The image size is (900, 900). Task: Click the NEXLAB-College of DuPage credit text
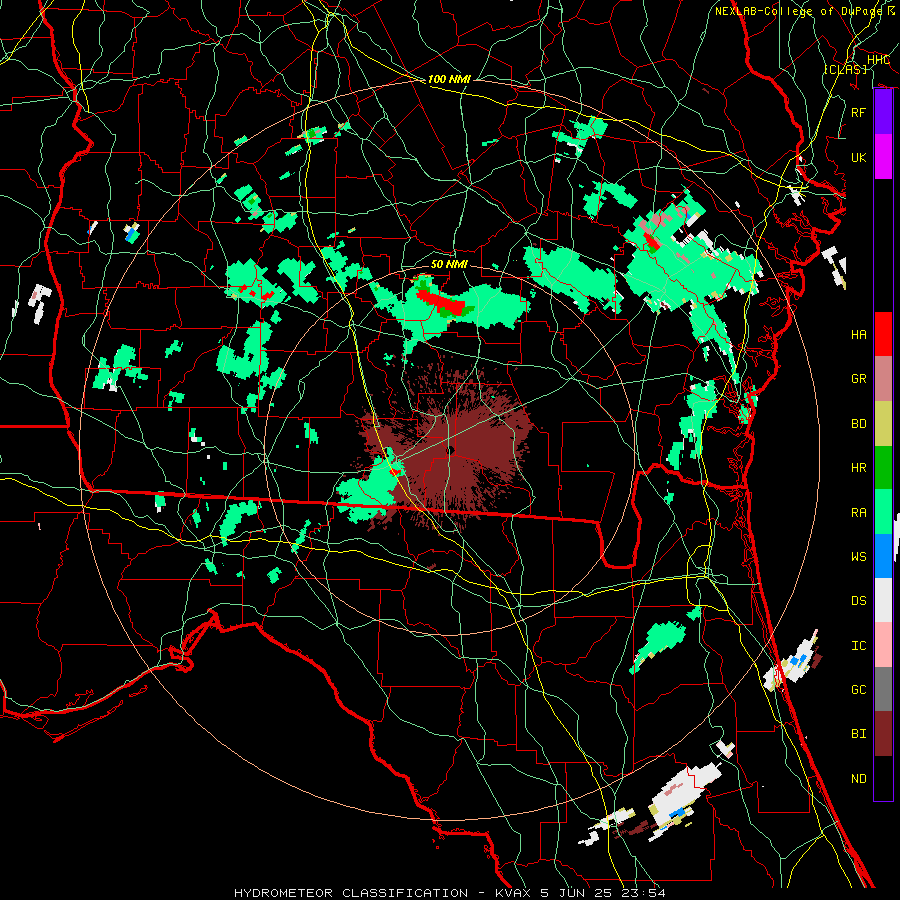point(805,11)
